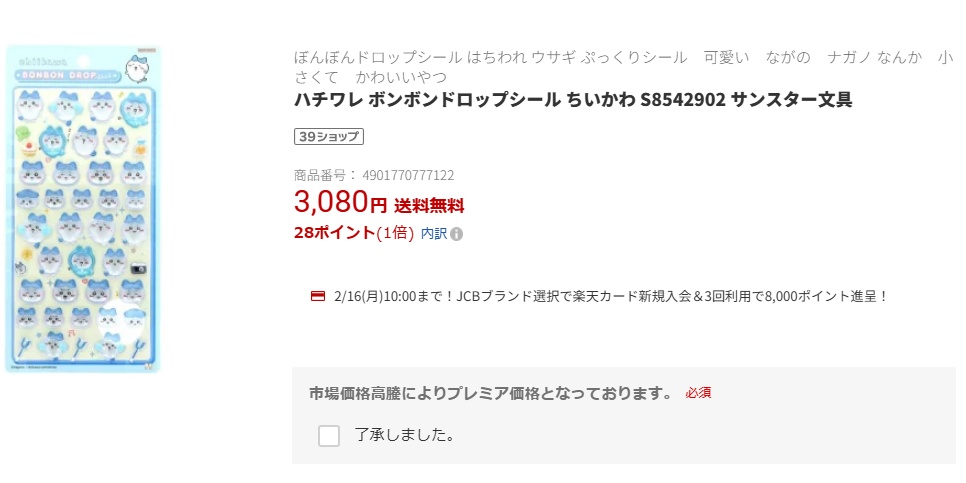The height and width of the screenshot is (483, 966).
Task: Click the 市場価格高騰 premium price notice heading
Action: (x=491, y=393)
